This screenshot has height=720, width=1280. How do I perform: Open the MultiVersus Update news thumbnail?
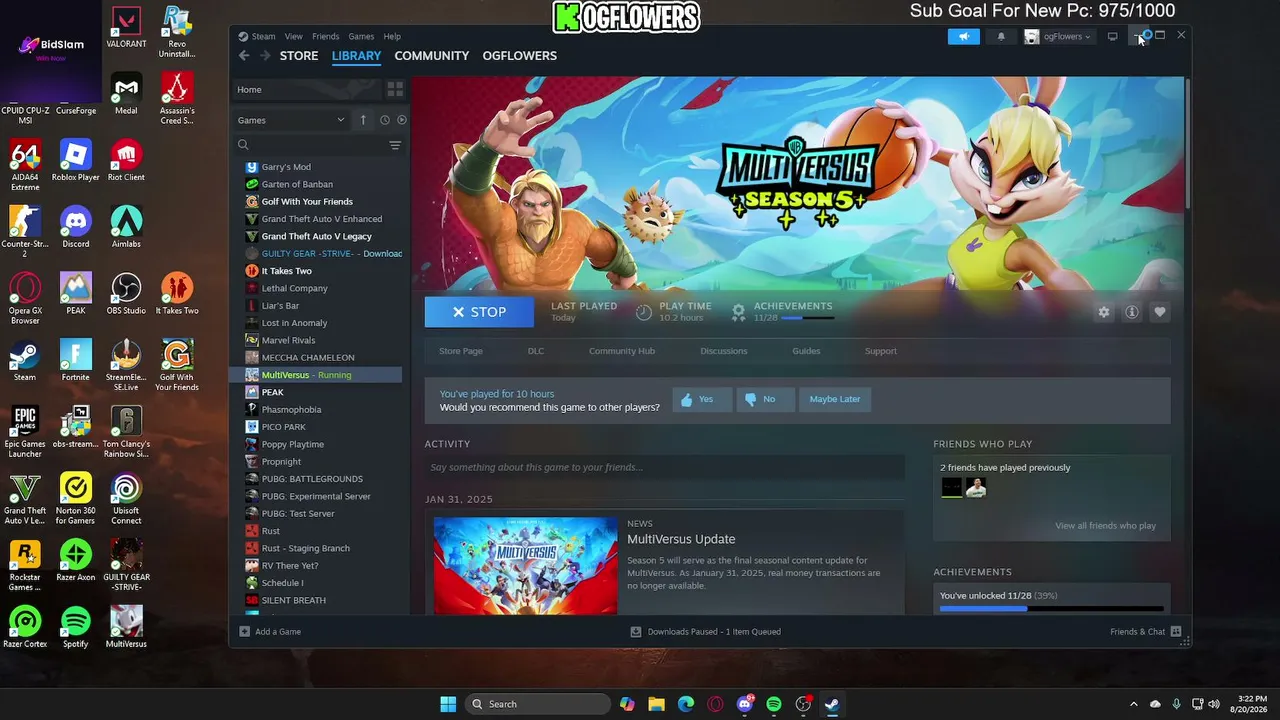(526, 565)
